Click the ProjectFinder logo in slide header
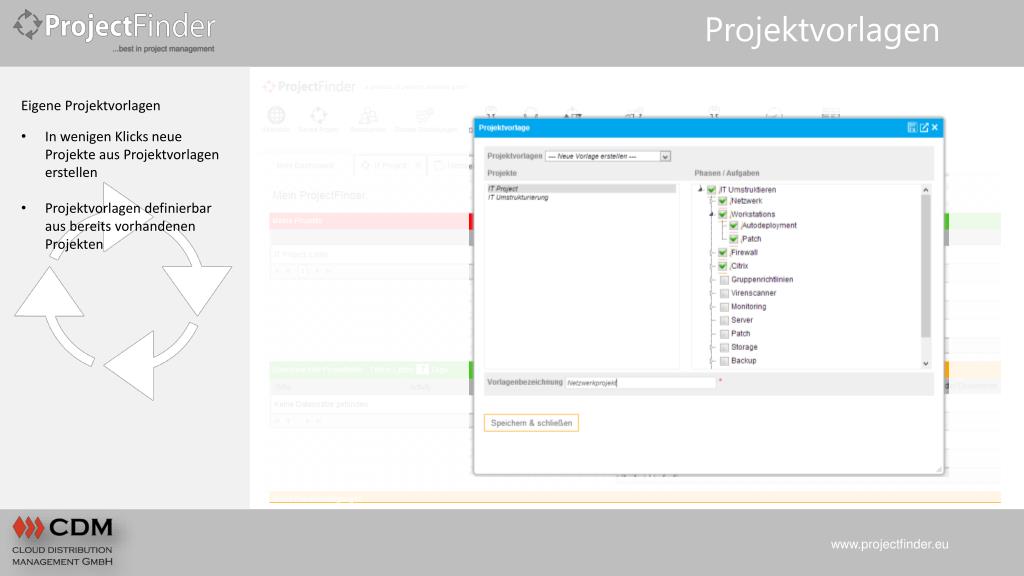 pos(114,31)
